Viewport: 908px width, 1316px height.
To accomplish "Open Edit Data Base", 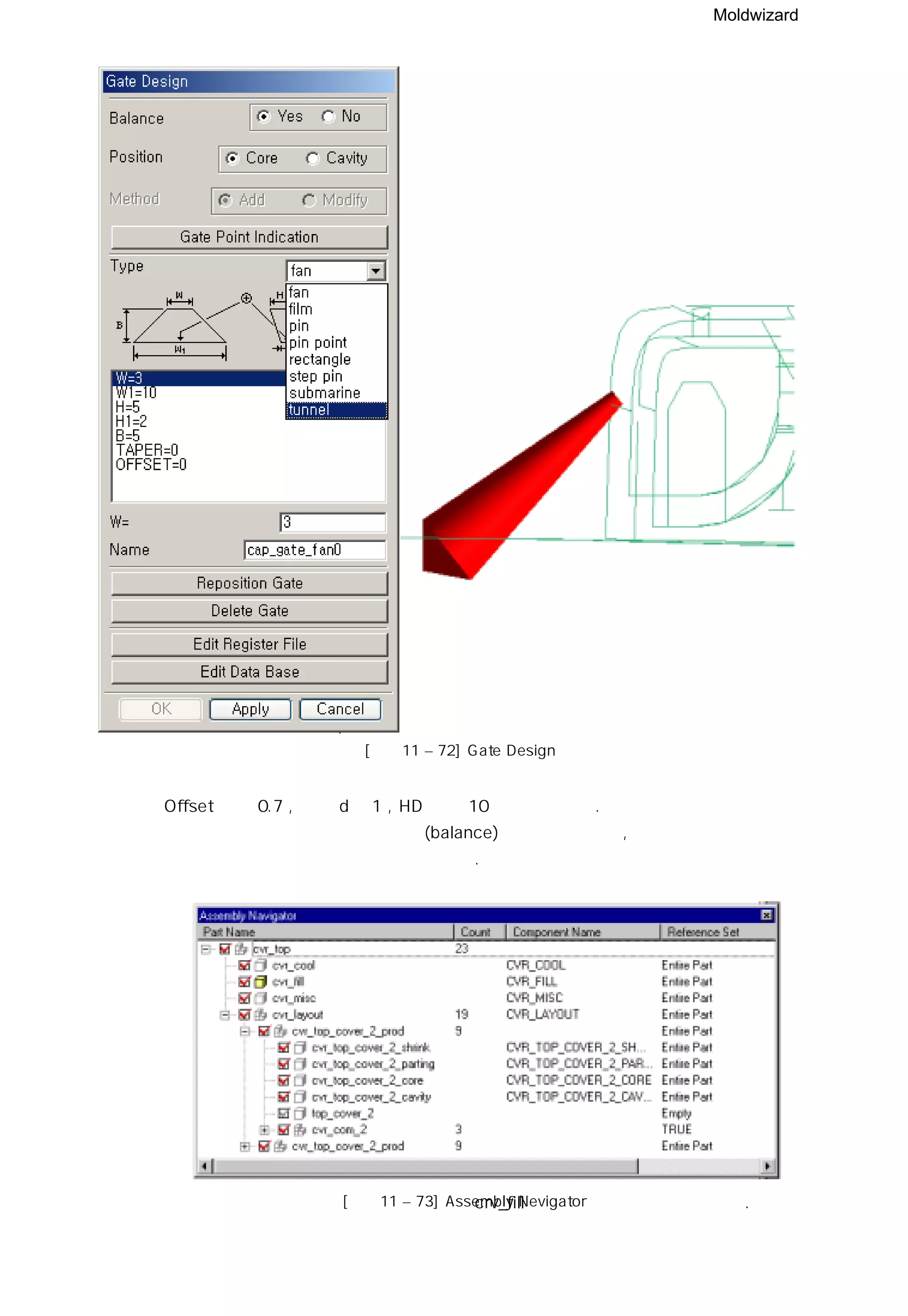I will (249, 672).
